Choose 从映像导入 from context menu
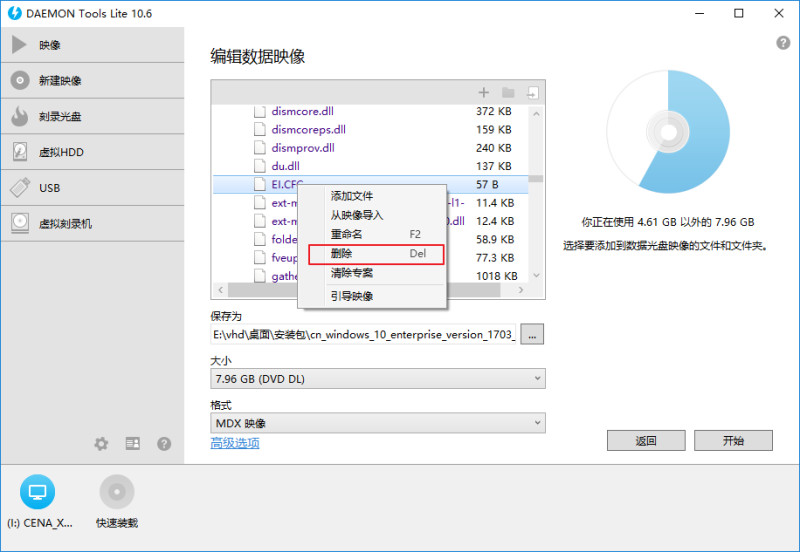The width and height of the screenshot is (800, 552). (372, 215)
